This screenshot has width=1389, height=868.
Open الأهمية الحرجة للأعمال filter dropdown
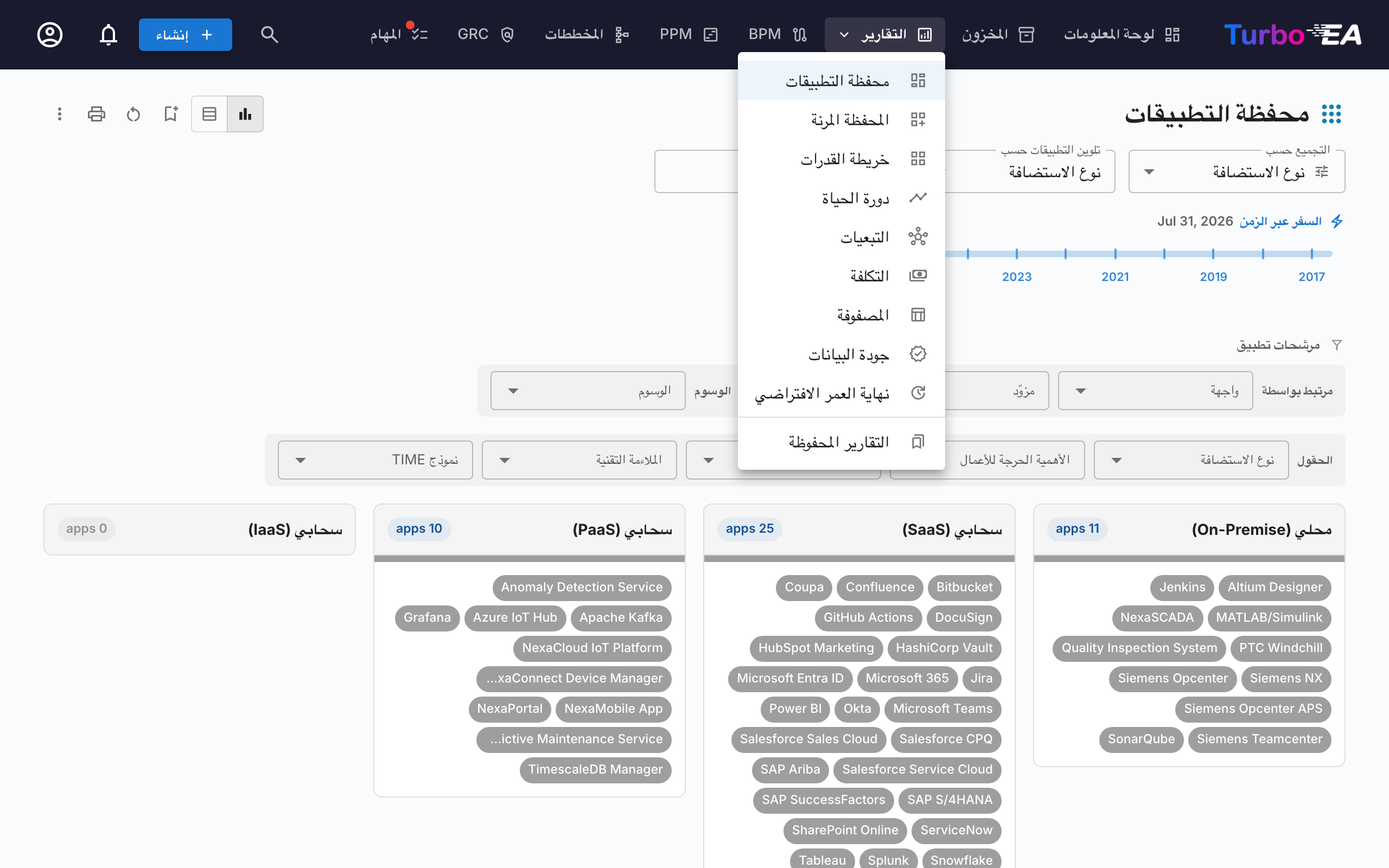point(1015,460)
